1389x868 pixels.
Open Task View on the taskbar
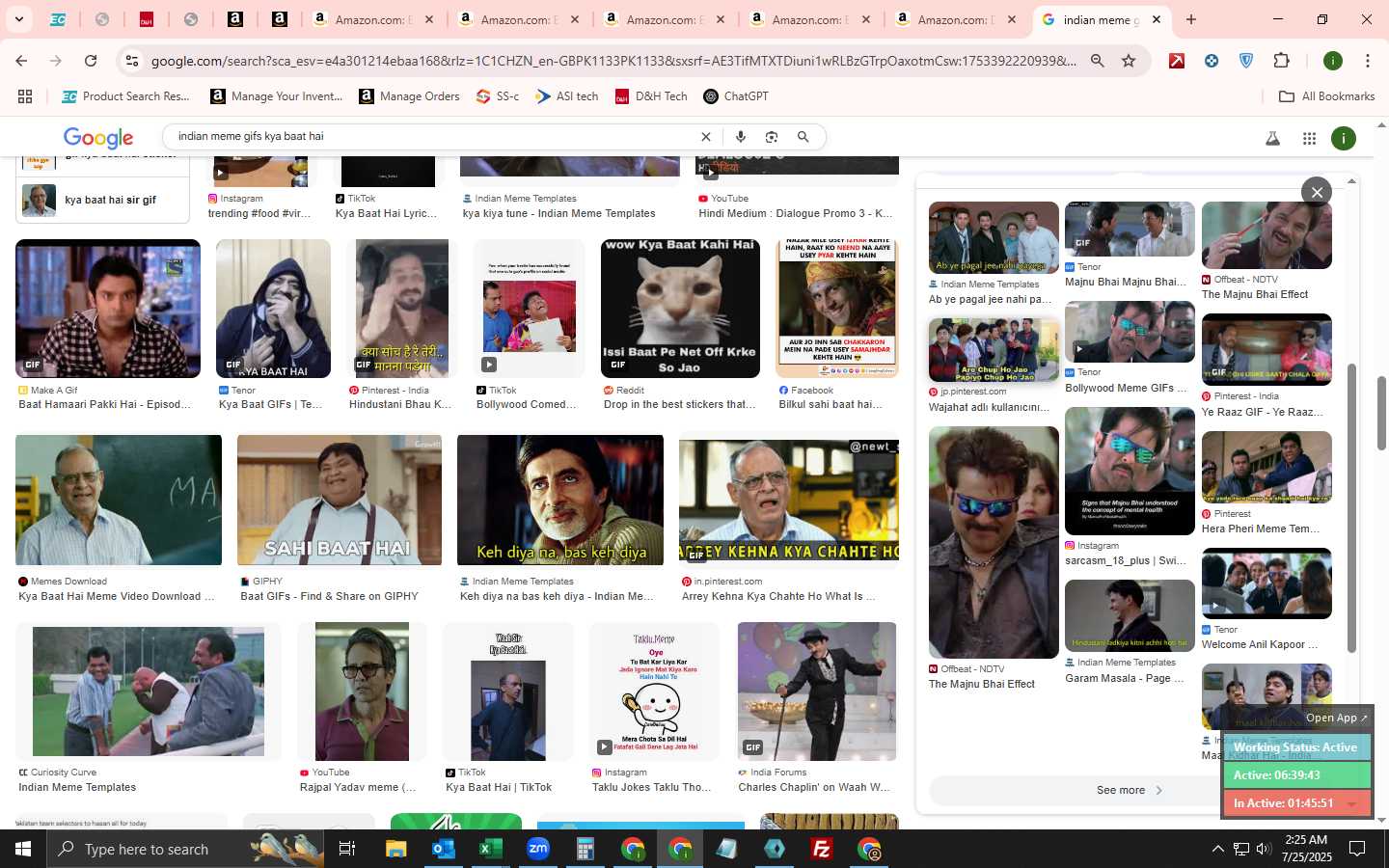(347, 849)
